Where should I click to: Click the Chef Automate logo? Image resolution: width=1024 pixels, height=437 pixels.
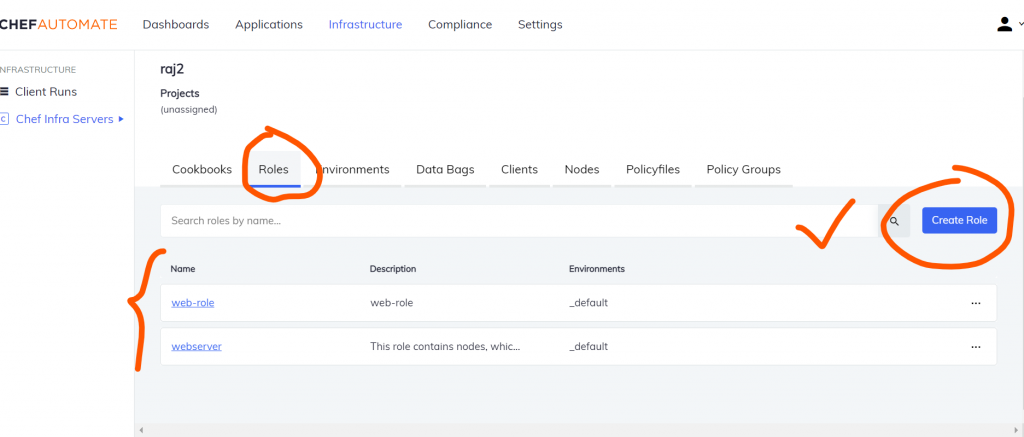[x=58, y=25]
